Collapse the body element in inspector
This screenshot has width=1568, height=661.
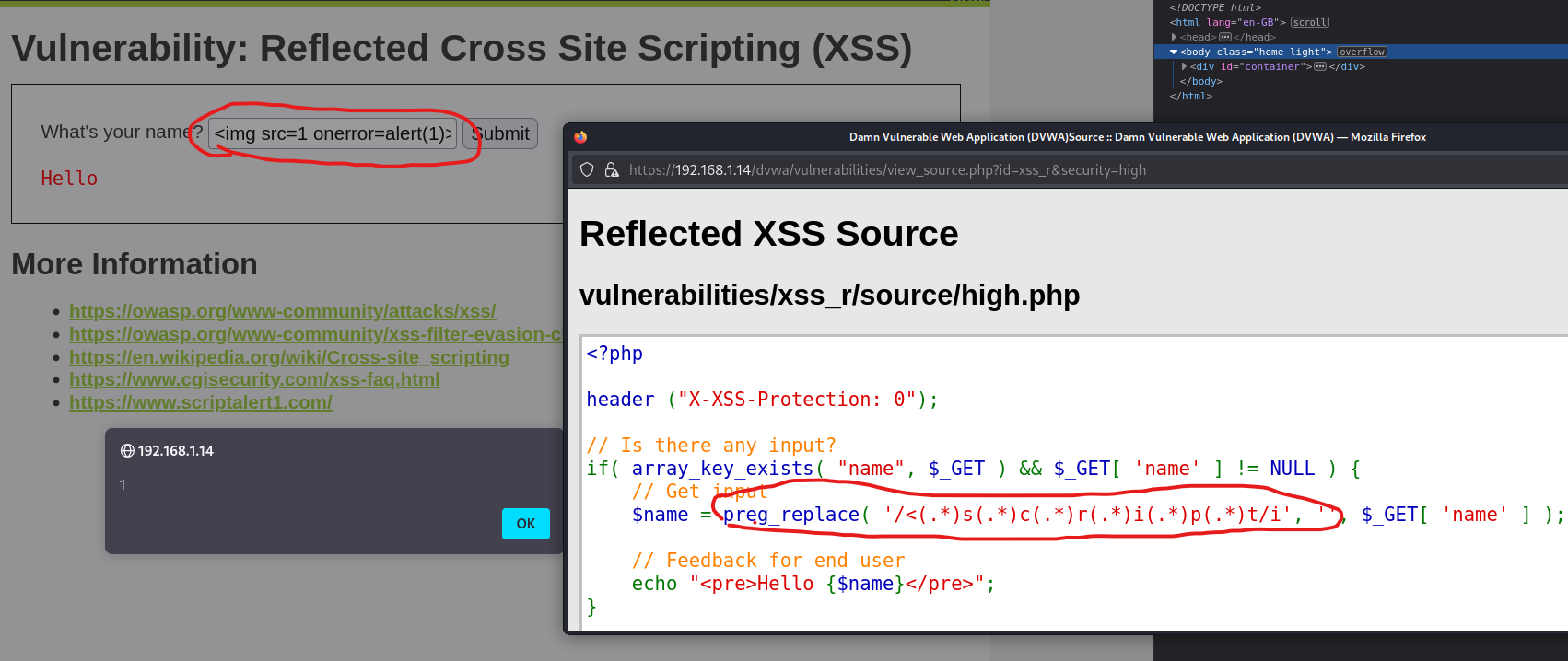tap(1174, 52)
